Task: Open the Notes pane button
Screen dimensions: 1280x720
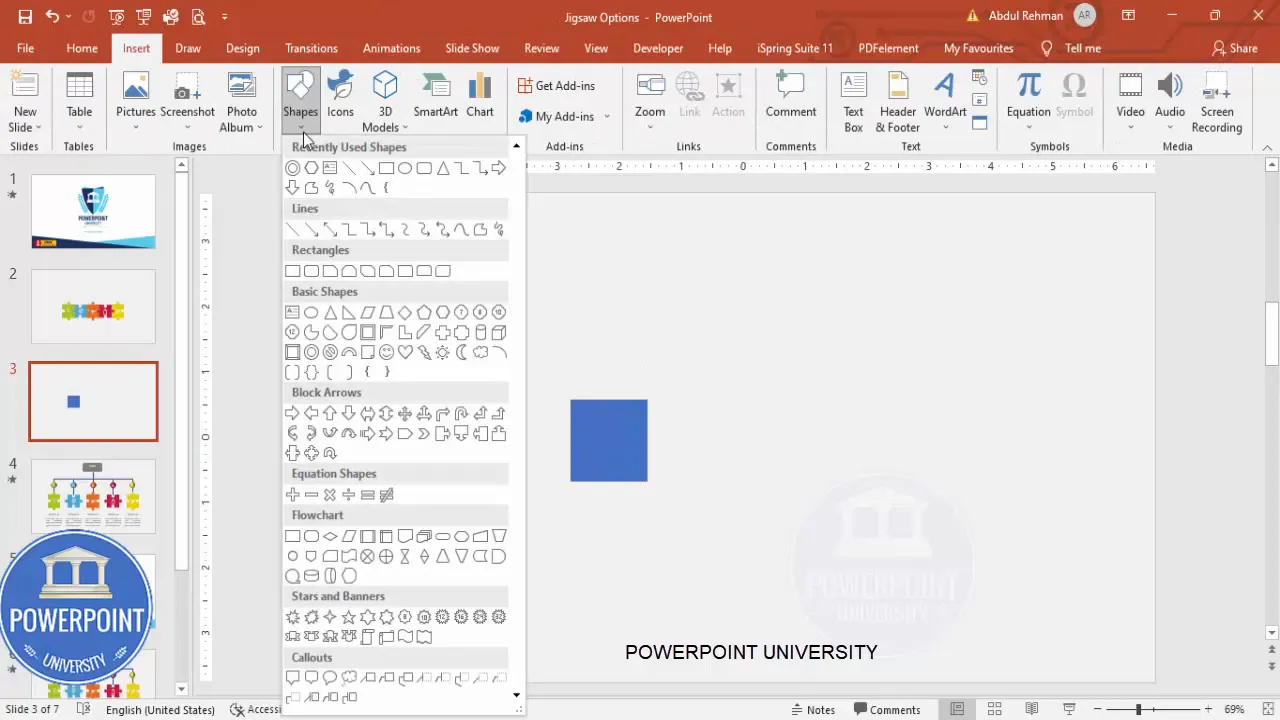Action: point(812,709)
